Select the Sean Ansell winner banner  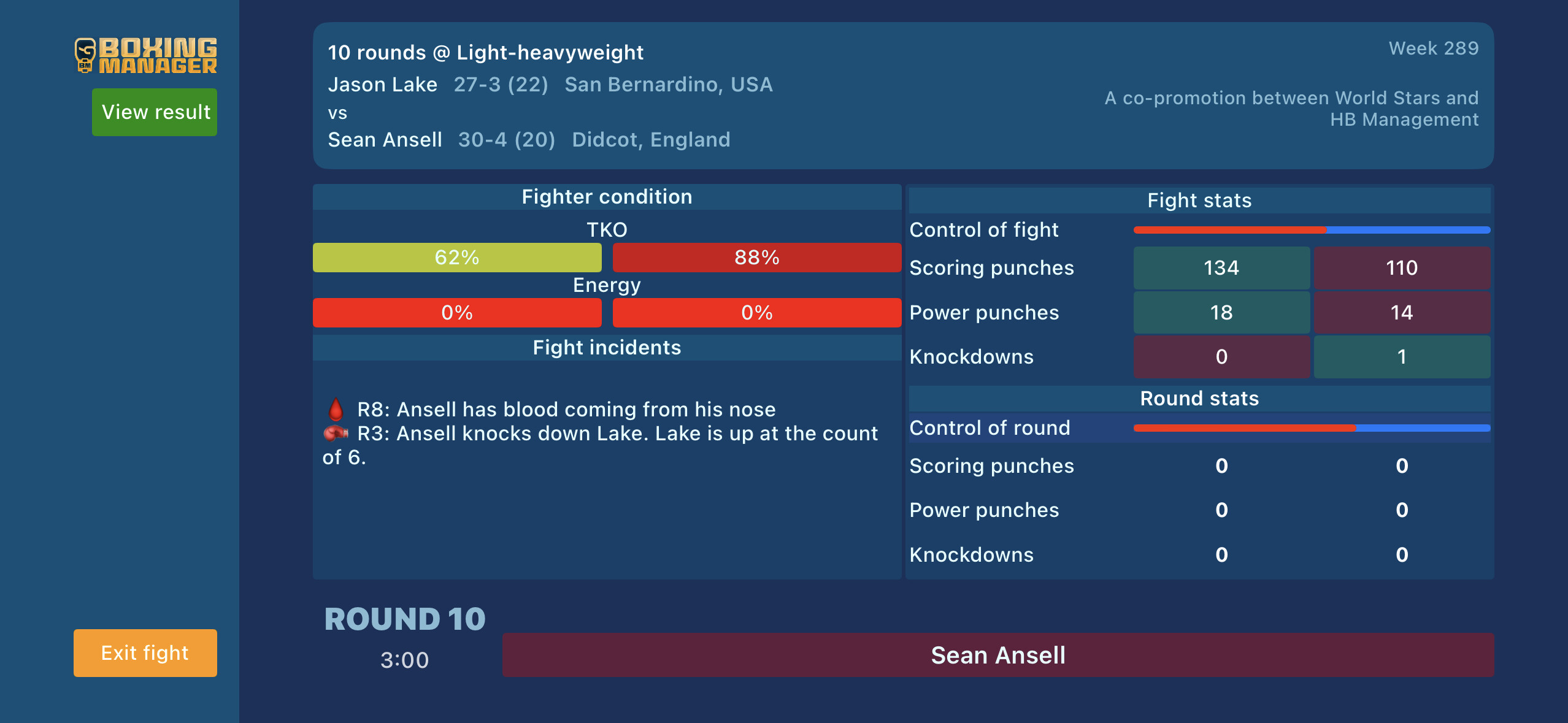997,655
